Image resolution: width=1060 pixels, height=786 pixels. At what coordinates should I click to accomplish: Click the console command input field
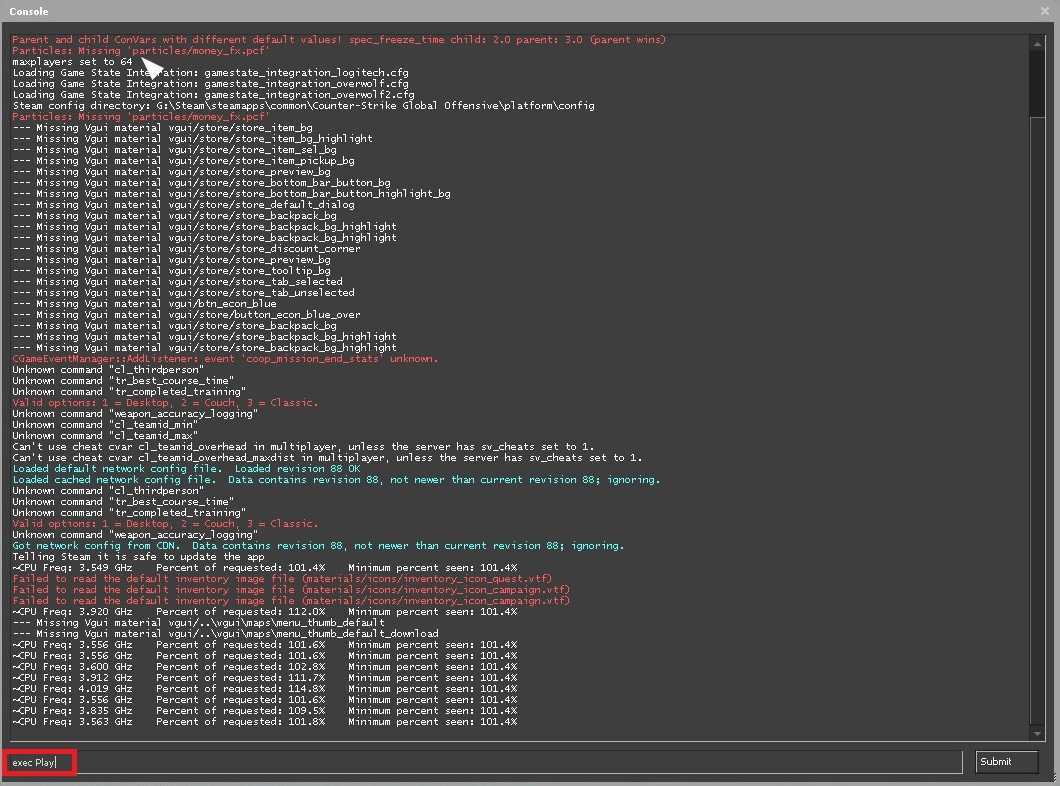pyautogui.click(x=485, y=762)
